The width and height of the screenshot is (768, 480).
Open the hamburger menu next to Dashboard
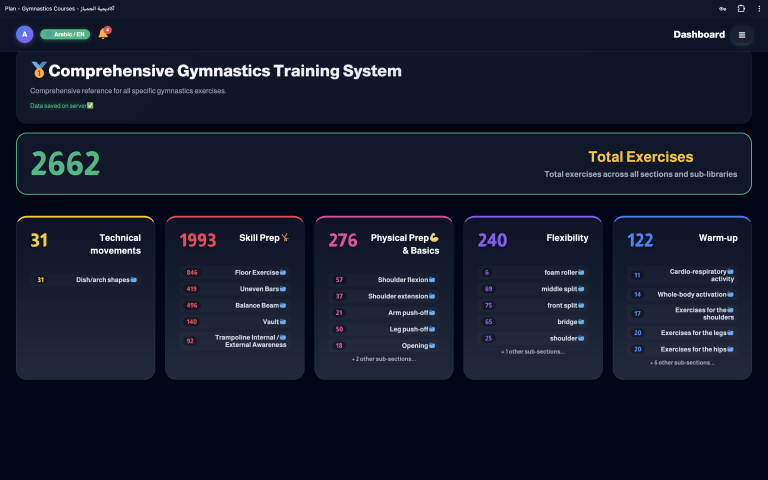(742, 35)
